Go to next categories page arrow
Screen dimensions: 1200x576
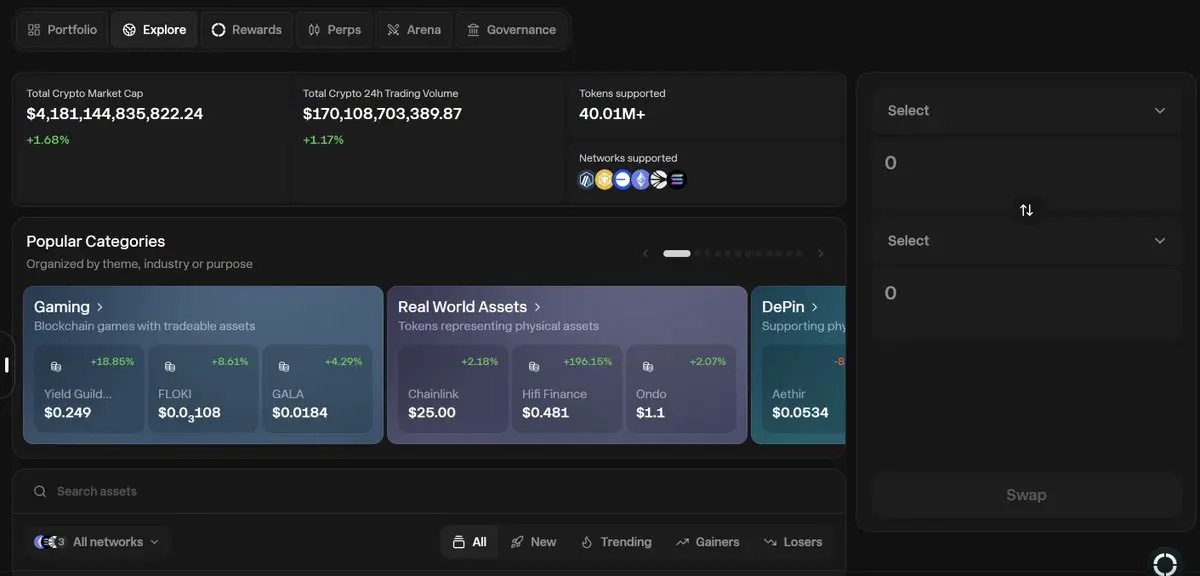tap(821, 253)
